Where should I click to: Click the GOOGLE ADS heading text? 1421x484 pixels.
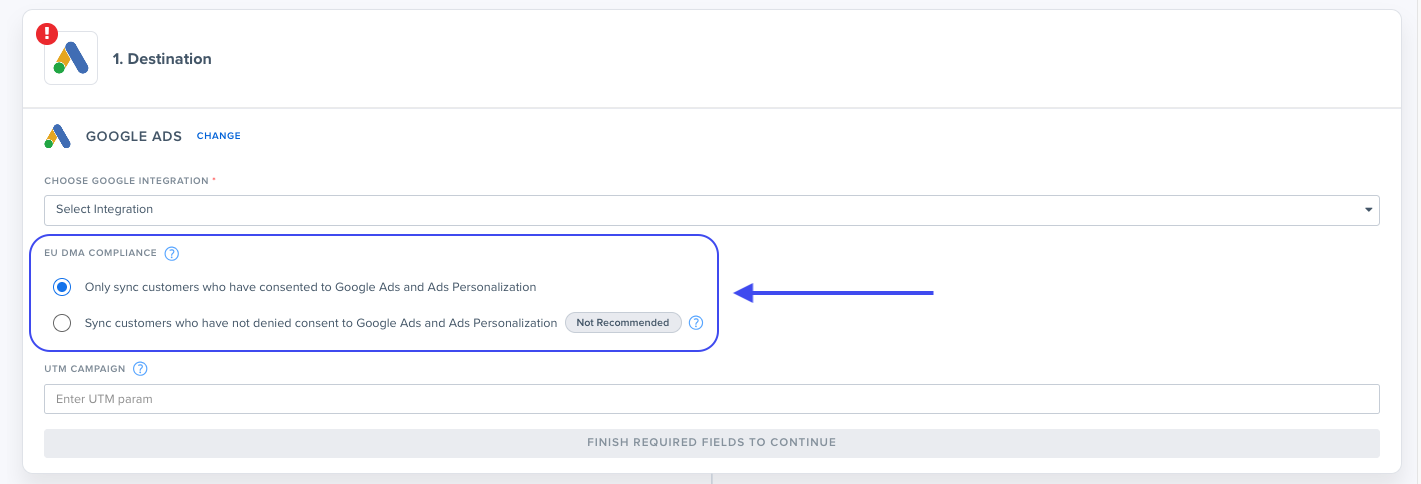click(134, 136)
